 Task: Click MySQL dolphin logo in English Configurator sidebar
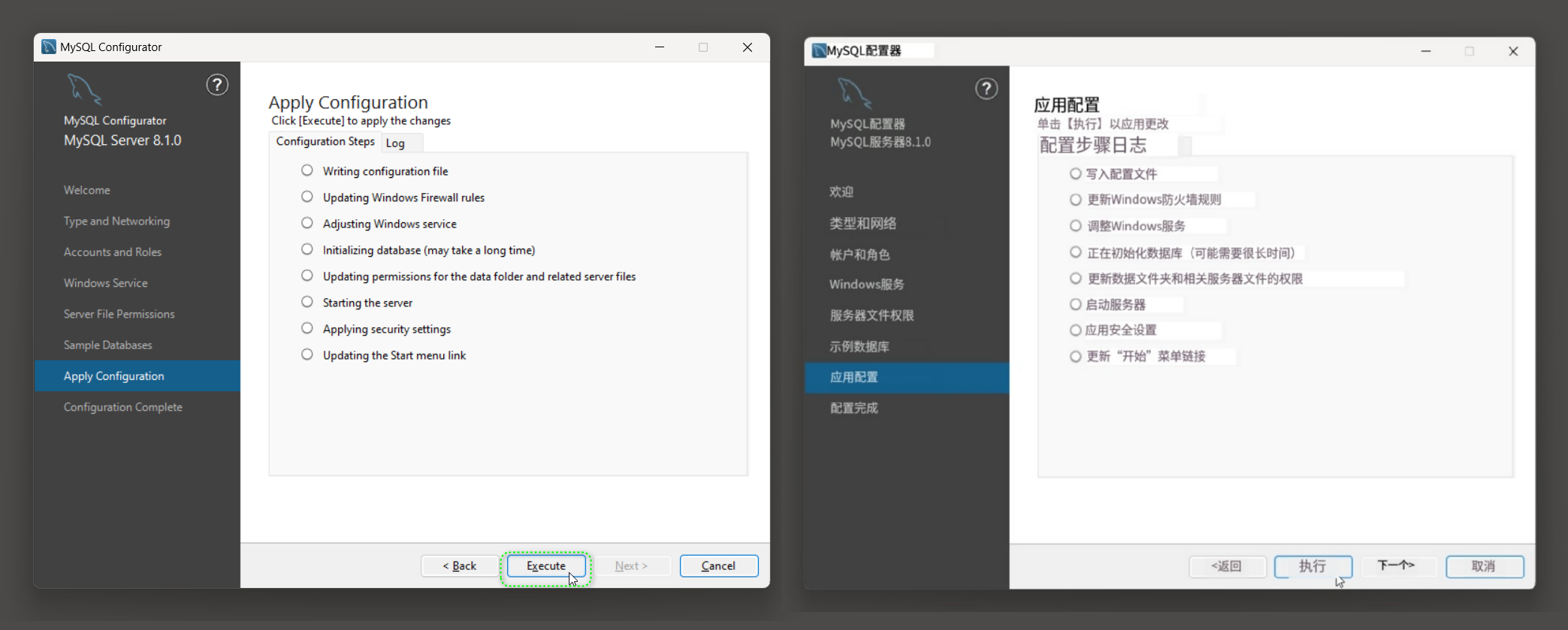coord(84,89)
